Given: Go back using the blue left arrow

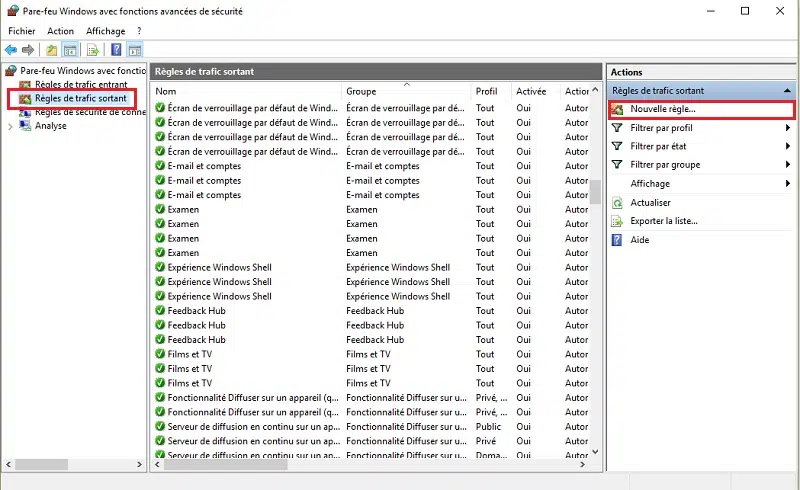Looking at the screenshot, I should click(x=11, y=50).
